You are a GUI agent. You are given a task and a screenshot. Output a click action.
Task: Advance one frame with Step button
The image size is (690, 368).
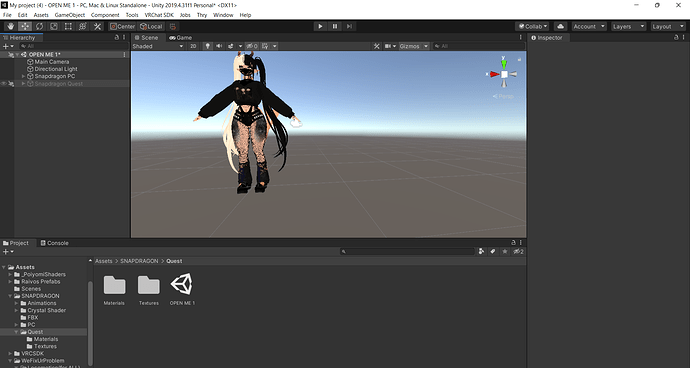coord(349,26)
